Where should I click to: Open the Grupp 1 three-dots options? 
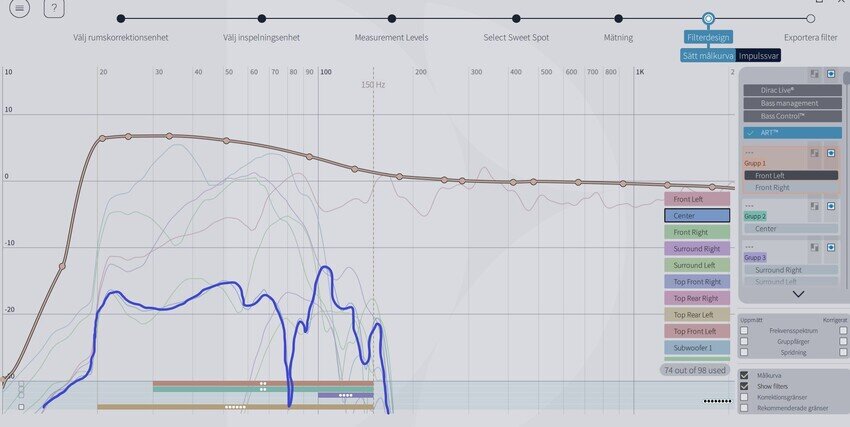click(749, 153)
